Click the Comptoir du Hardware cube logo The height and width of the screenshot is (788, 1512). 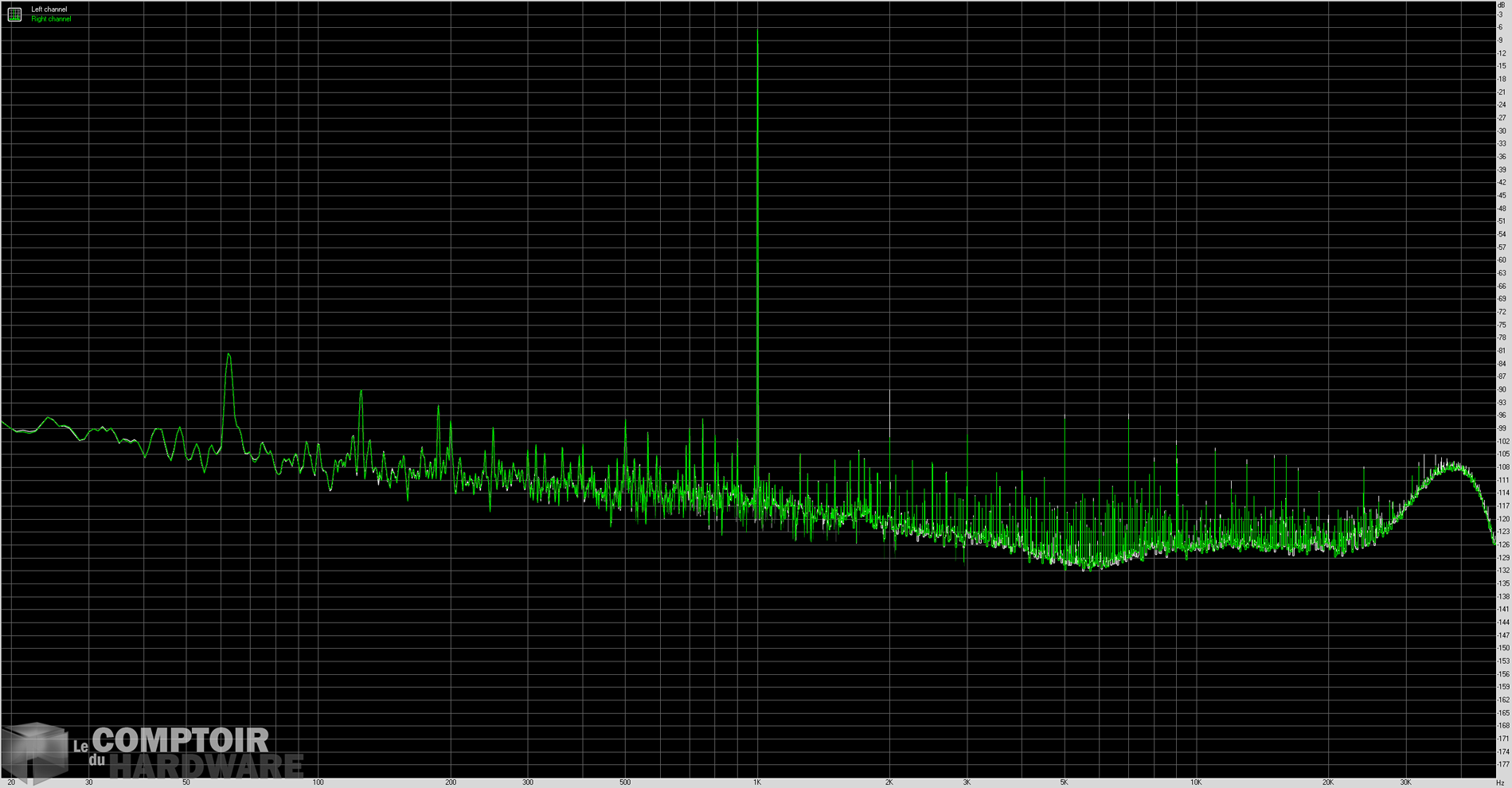36,752
